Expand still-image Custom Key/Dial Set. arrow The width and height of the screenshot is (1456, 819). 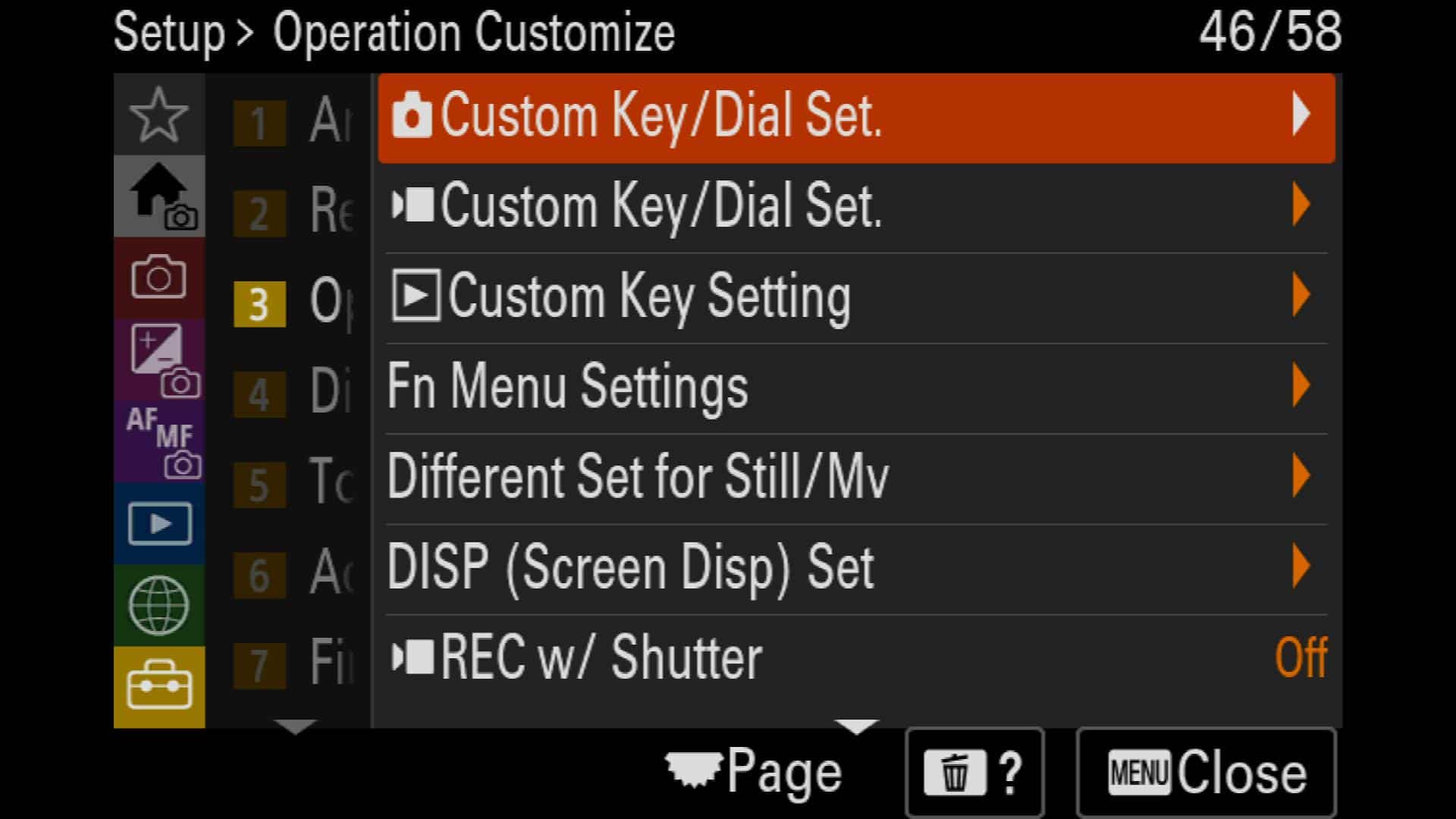[x=1301, y=115]
